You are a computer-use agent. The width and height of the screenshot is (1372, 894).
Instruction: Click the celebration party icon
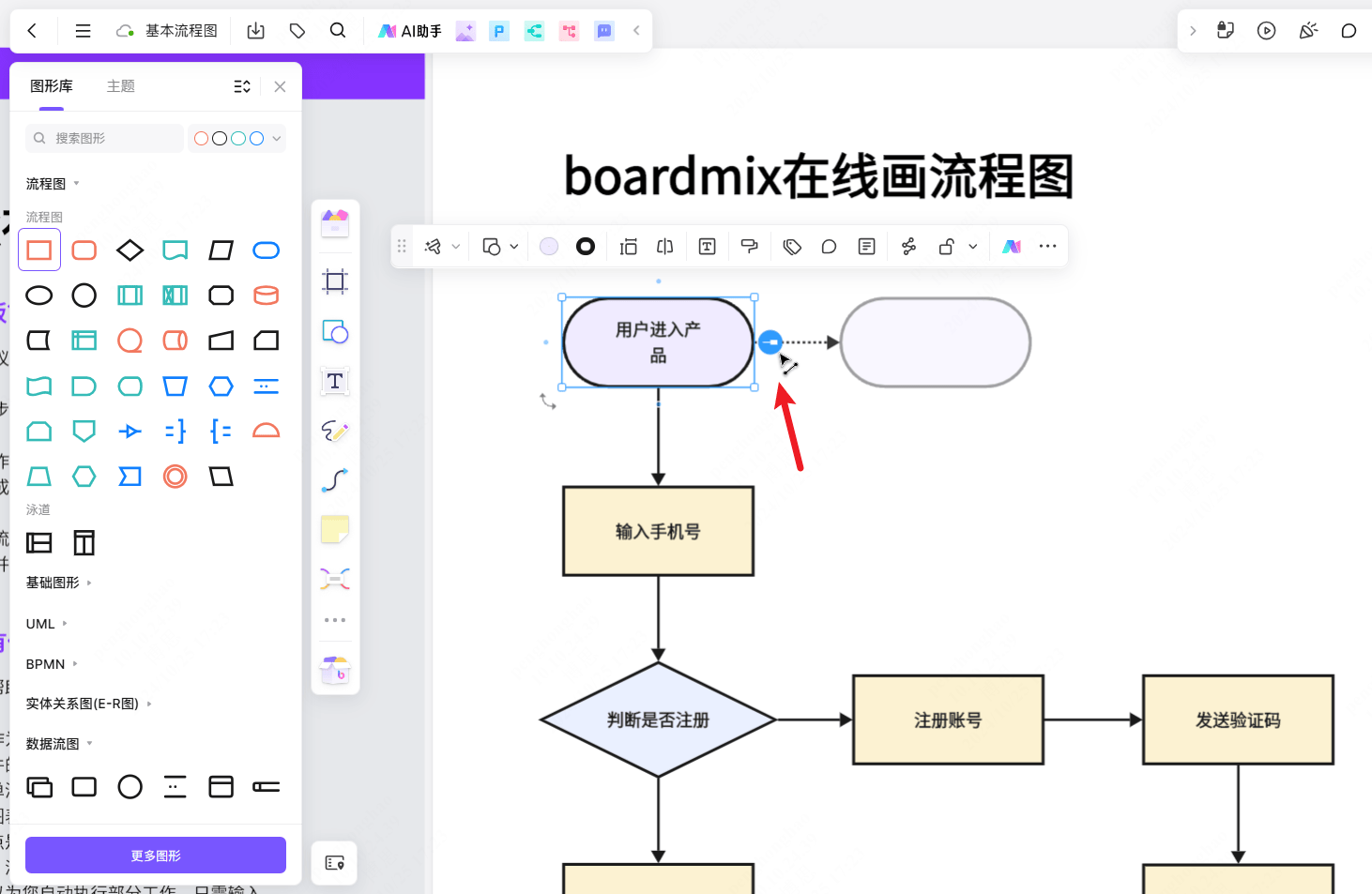click(x=1308, y=31)
